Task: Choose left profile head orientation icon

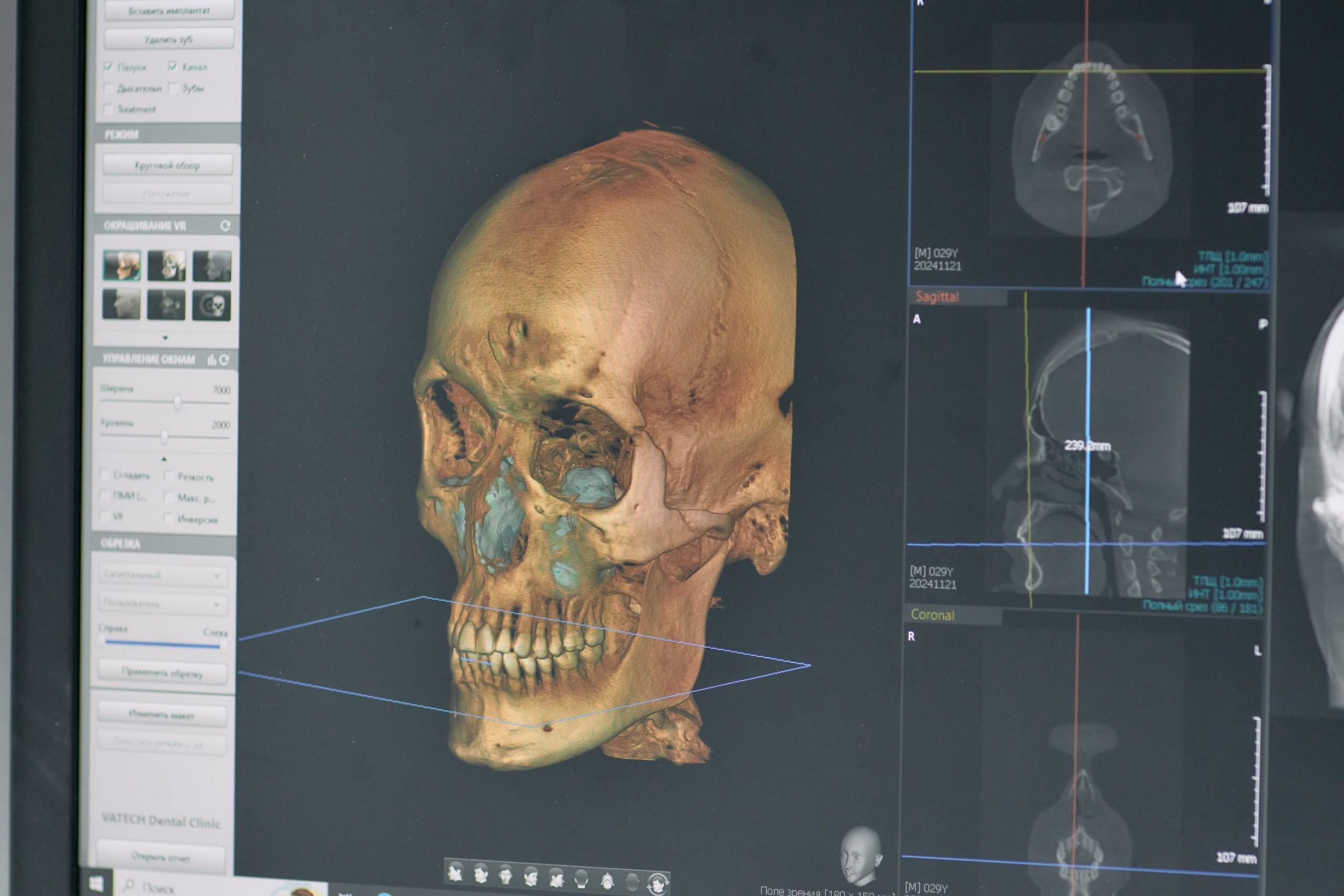Action: tap(455, 872)
